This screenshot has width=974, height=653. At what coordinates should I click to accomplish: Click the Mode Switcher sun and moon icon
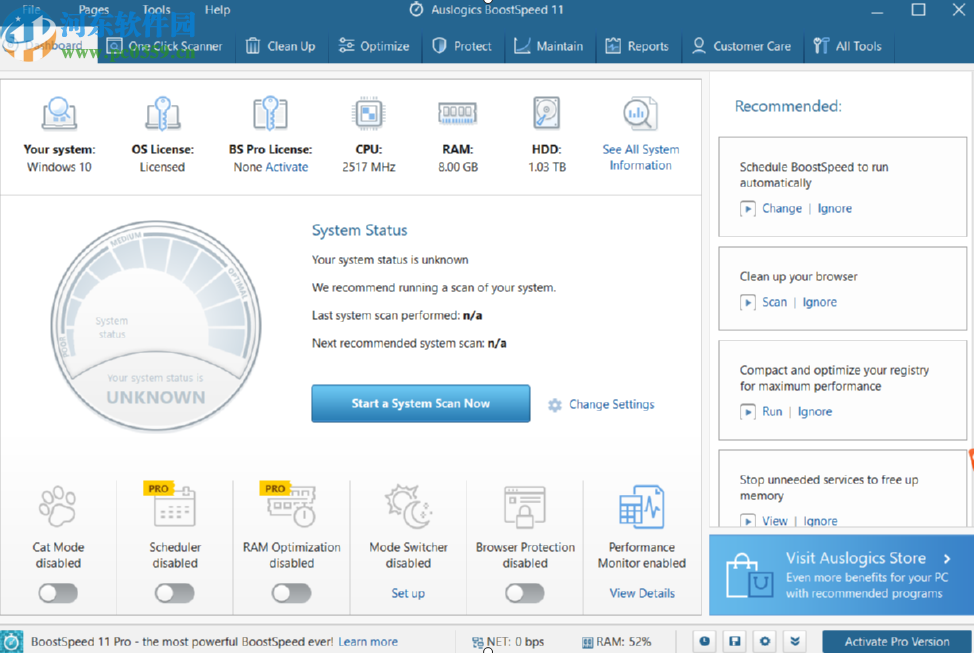408,507
